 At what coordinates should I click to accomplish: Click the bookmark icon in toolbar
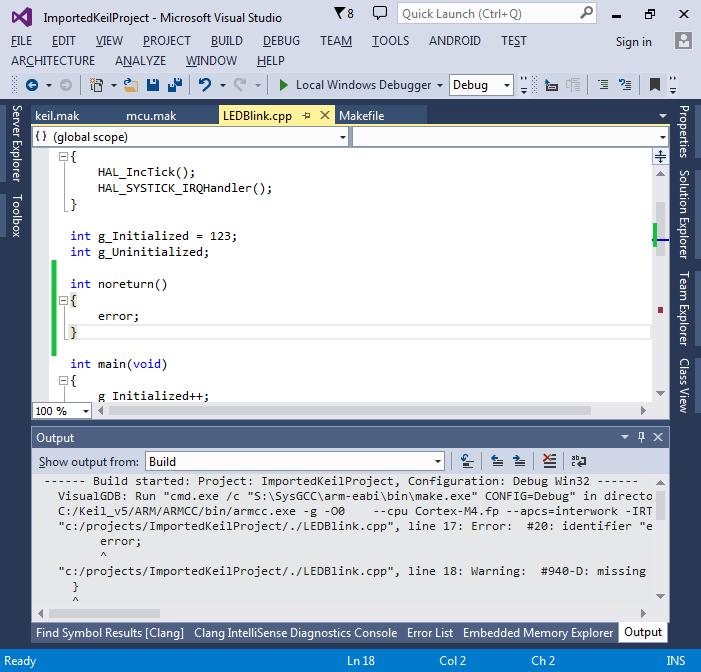tap(654, 85)
